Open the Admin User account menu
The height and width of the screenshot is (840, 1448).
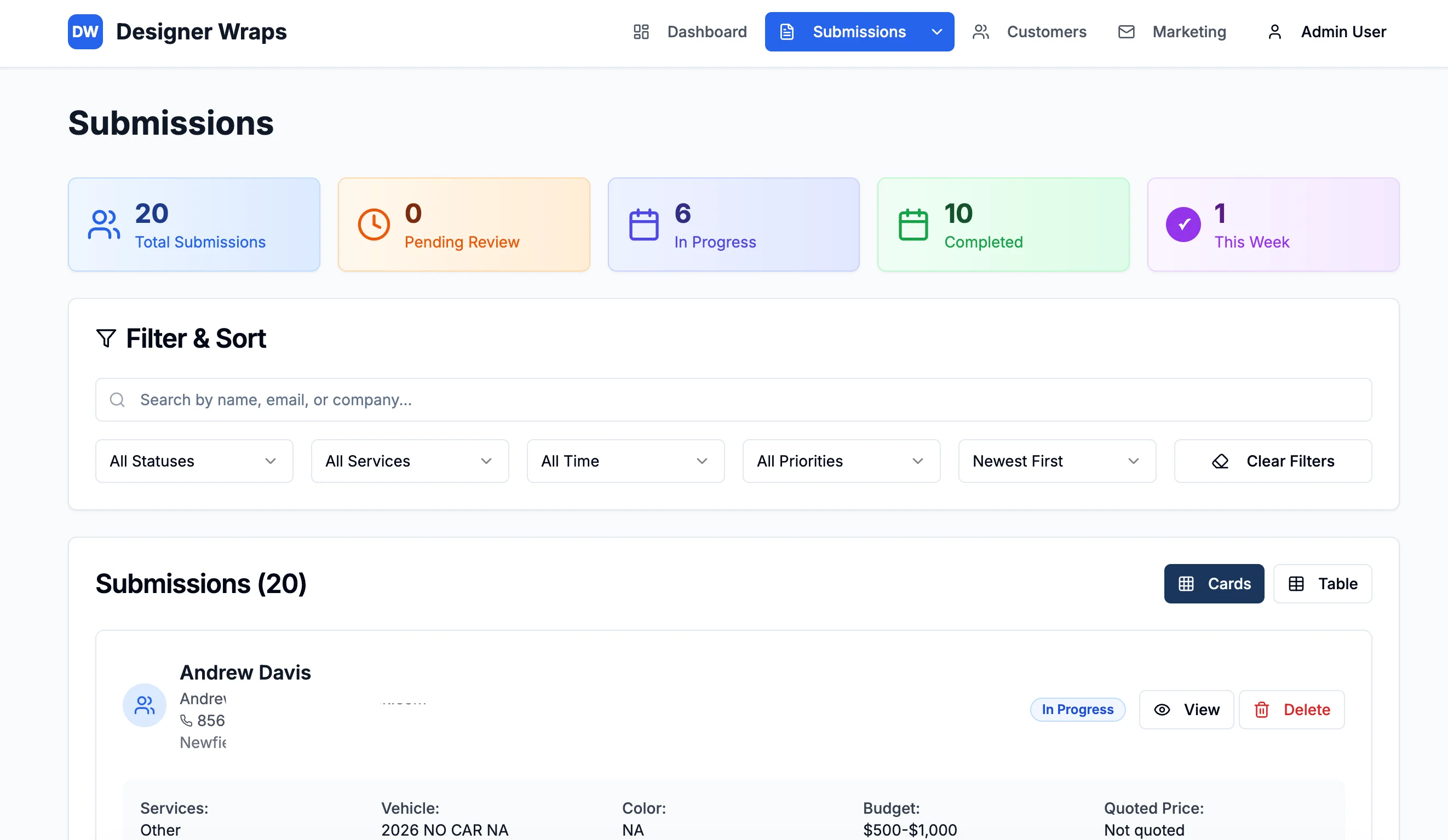coord(1326,32)
